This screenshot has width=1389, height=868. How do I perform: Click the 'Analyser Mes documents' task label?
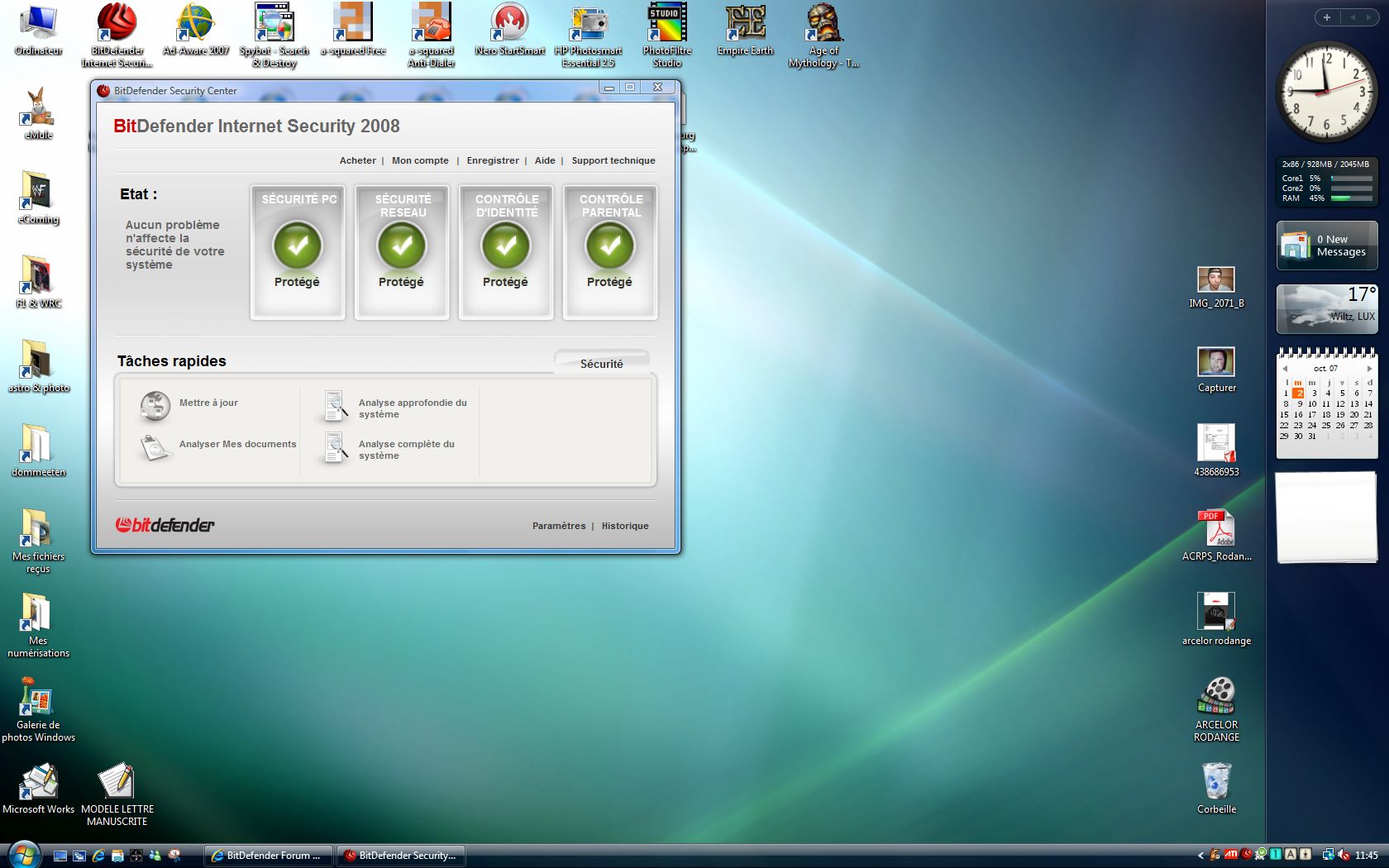point(237,444)
